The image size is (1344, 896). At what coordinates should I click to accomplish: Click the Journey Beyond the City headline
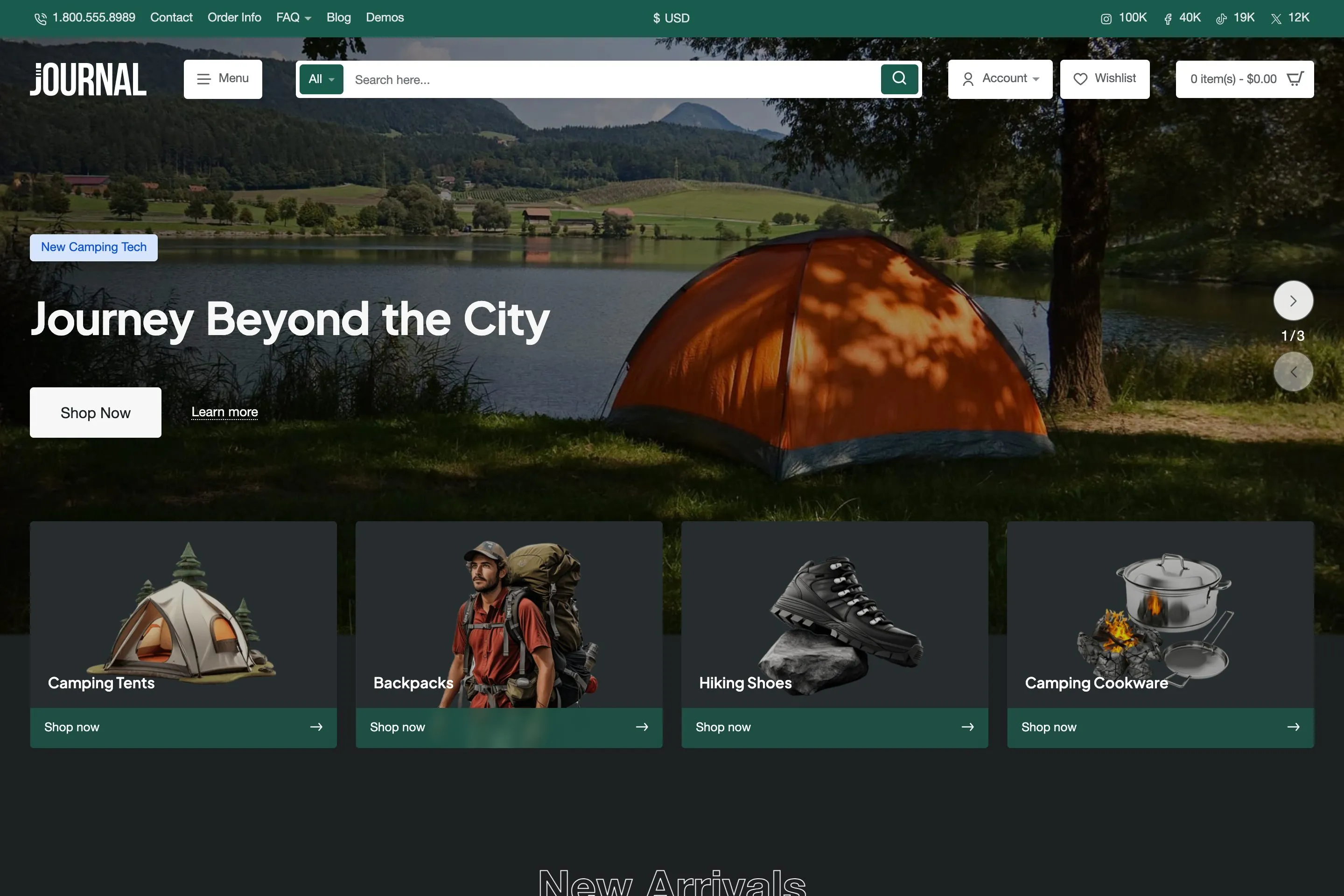click(x=290, y=320)
